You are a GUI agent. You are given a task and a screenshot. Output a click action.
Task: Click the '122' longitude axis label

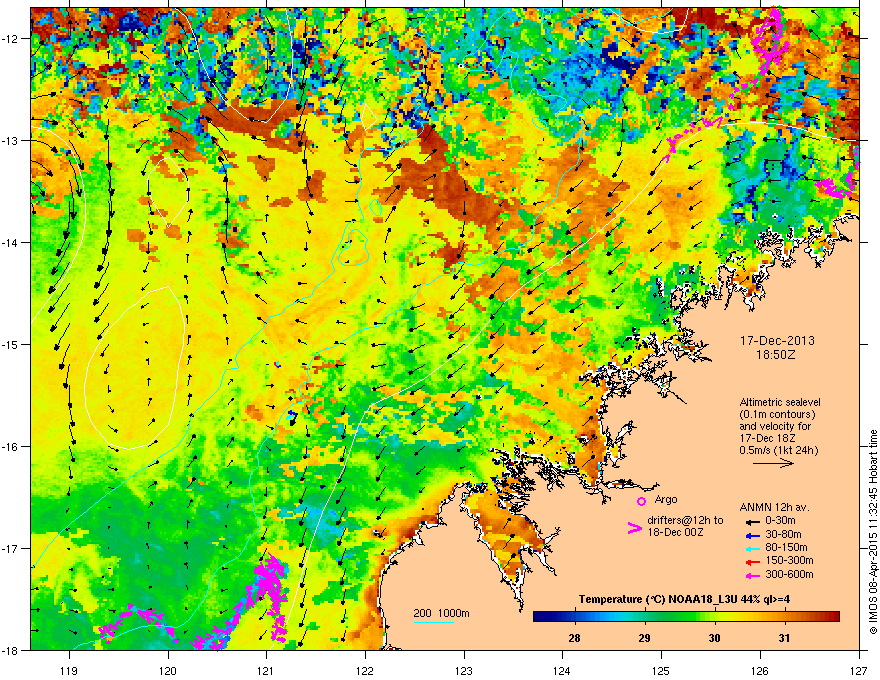click(365, 670)
